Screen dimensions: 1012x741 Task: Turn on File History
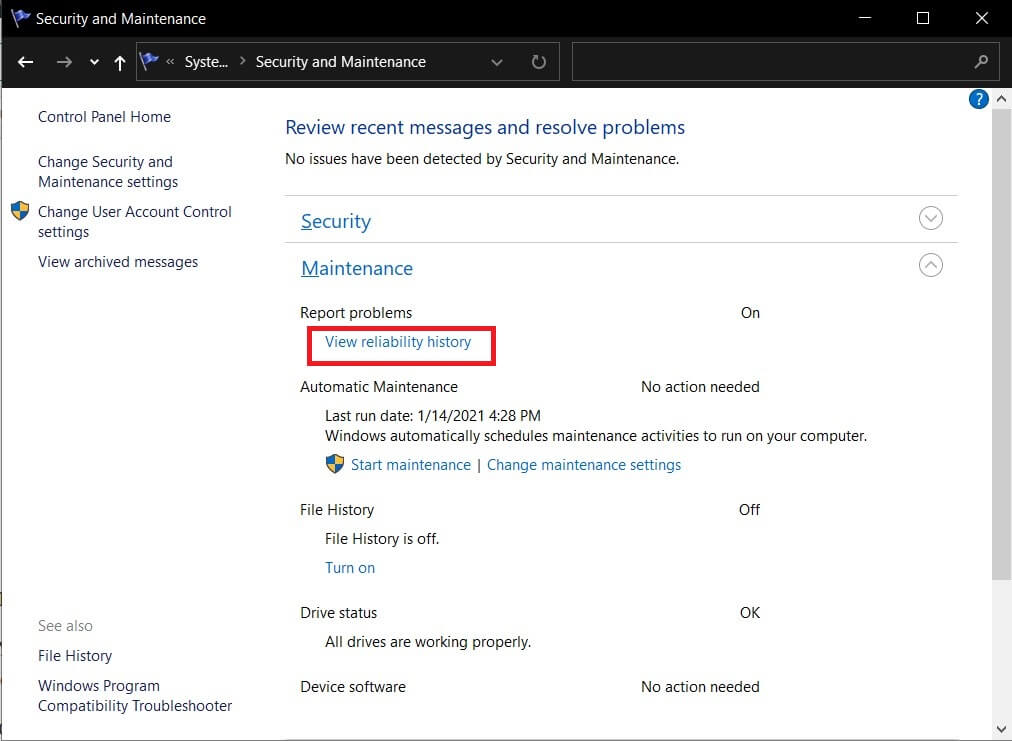[x=350, y=567]
